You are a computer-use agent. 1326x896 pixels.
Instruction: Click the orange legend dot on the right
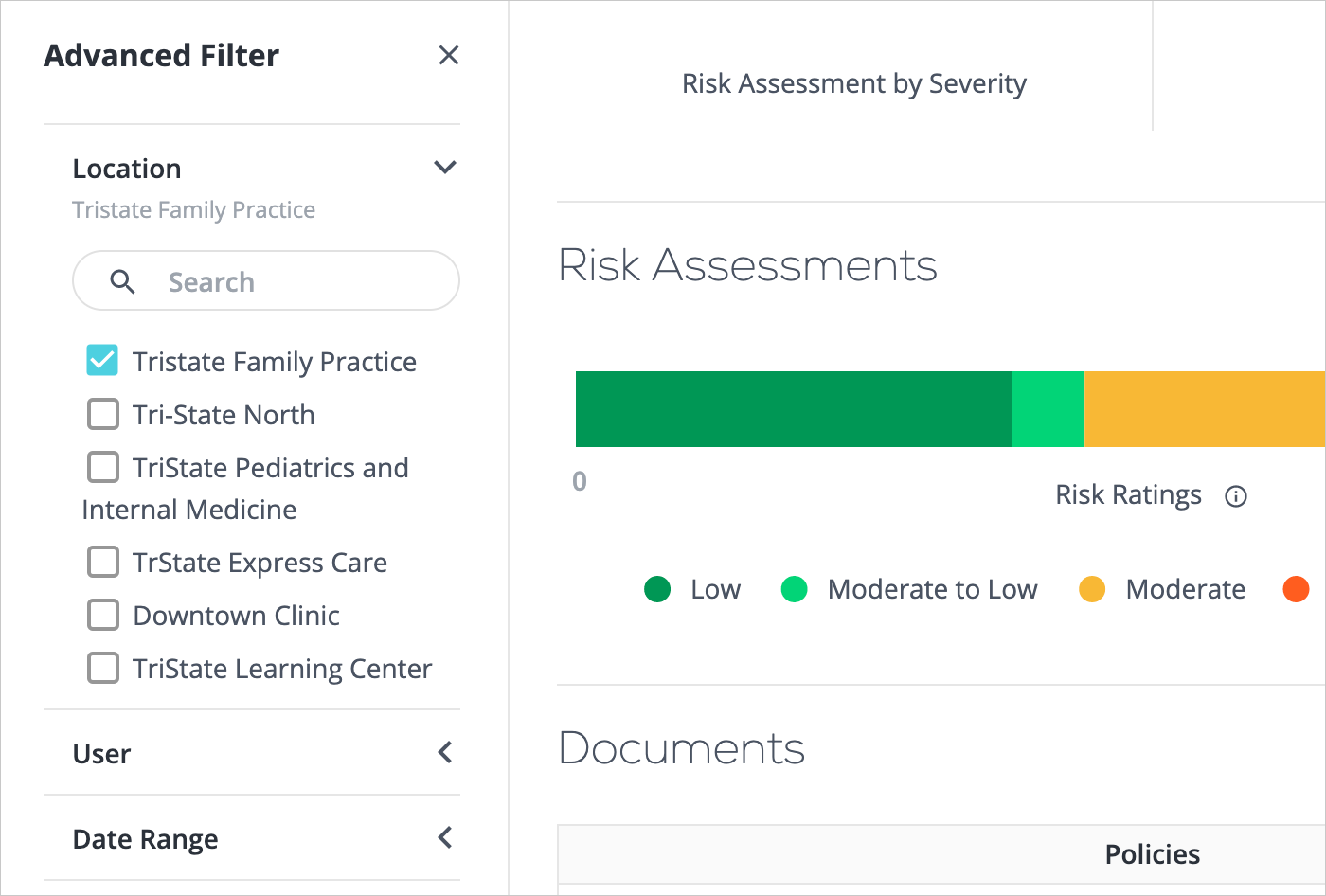(x=1296, y=589)
